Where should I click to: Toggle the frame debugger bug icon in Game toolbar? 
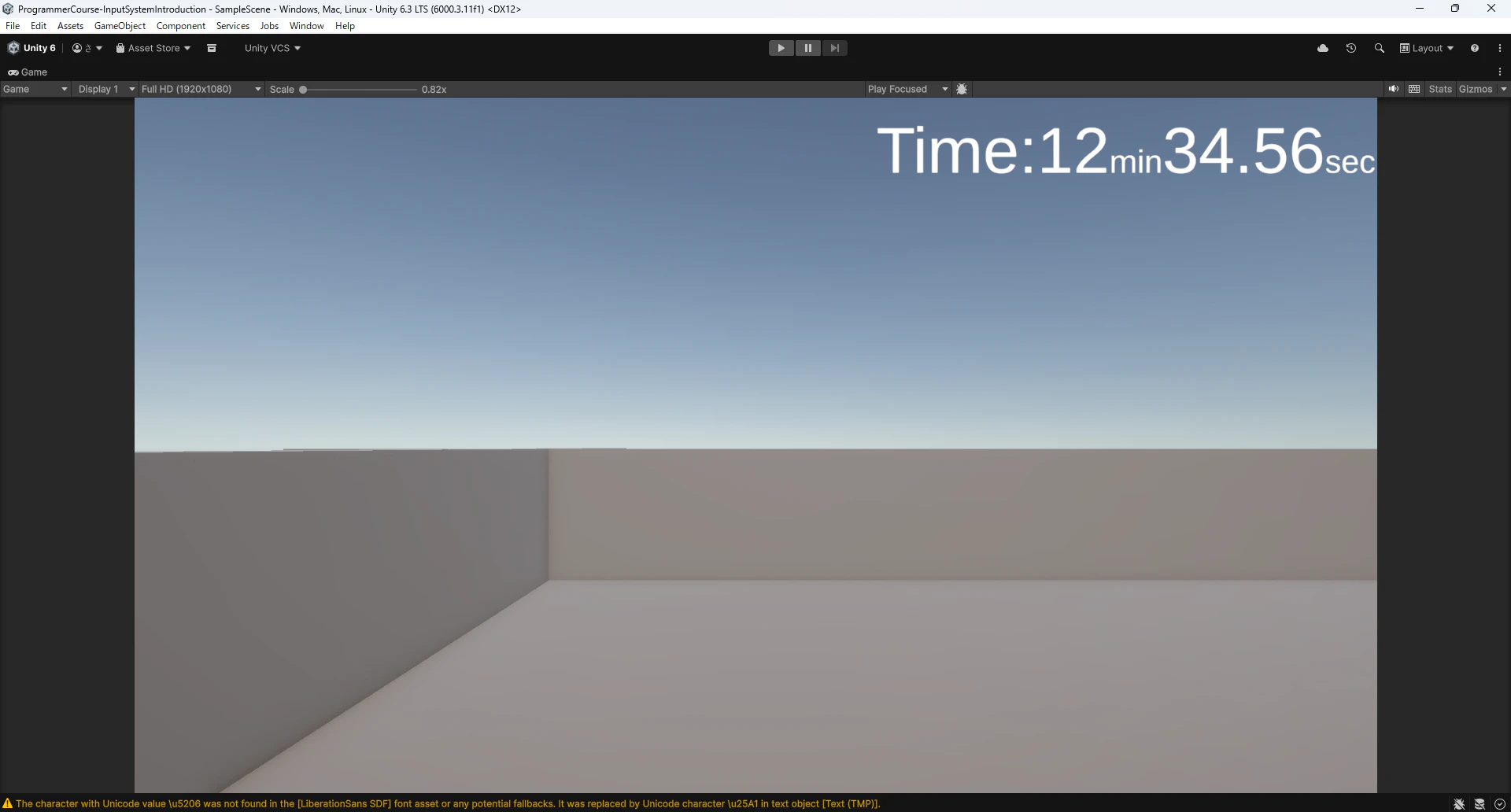962,89
